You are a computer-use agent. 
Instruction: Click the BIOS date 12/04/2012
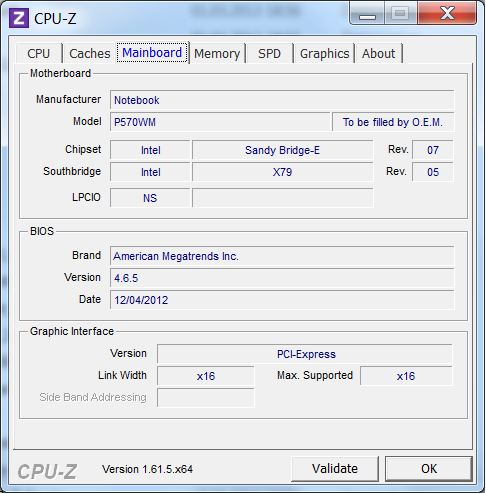coord(282,300)
